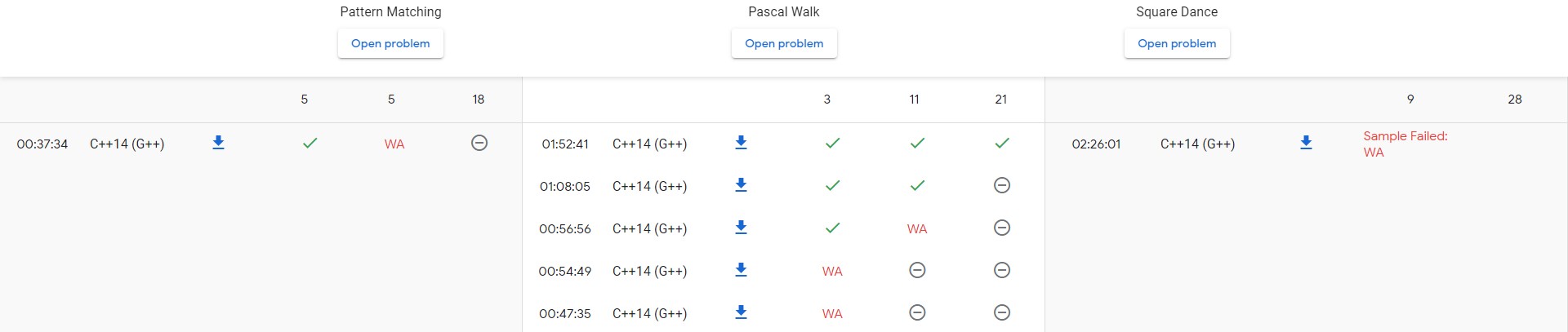Click the WA result for Pattern Matching
Screen dimensions: 1568x332
coord(394,144)
